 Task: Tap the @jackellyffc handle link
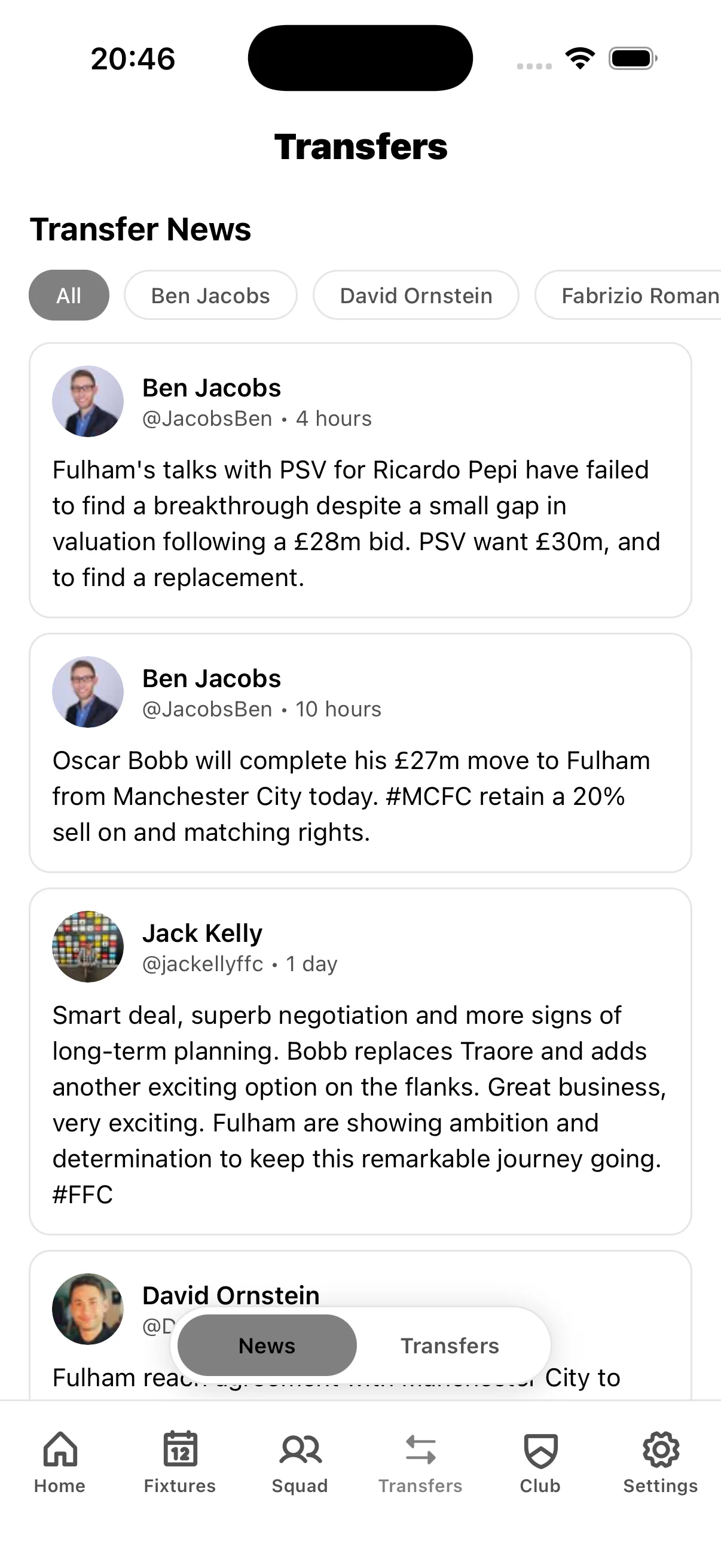pyautogui.click(x=202, y=963)
